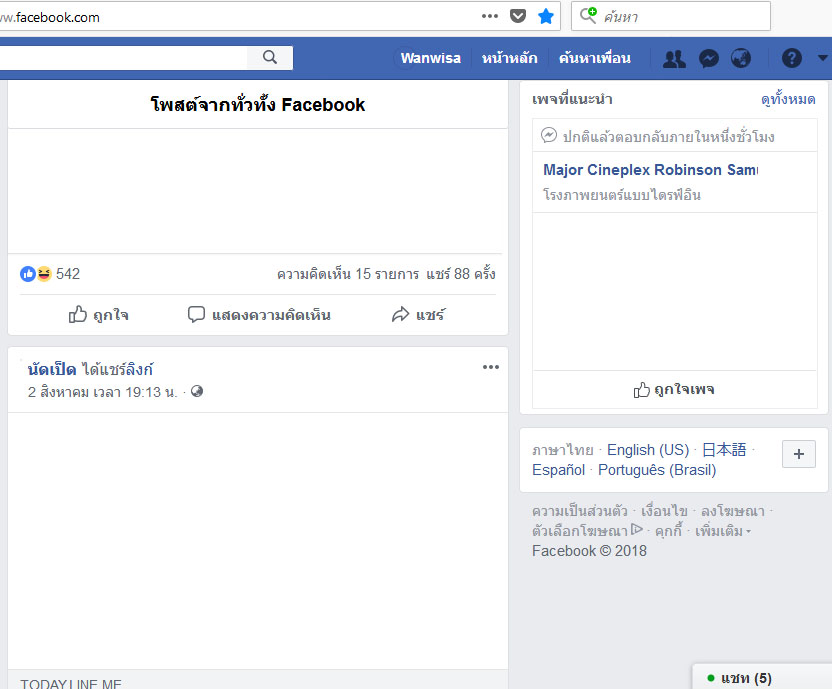Click the Facebook search input box
832x689 pixels.
click(123, 57)
